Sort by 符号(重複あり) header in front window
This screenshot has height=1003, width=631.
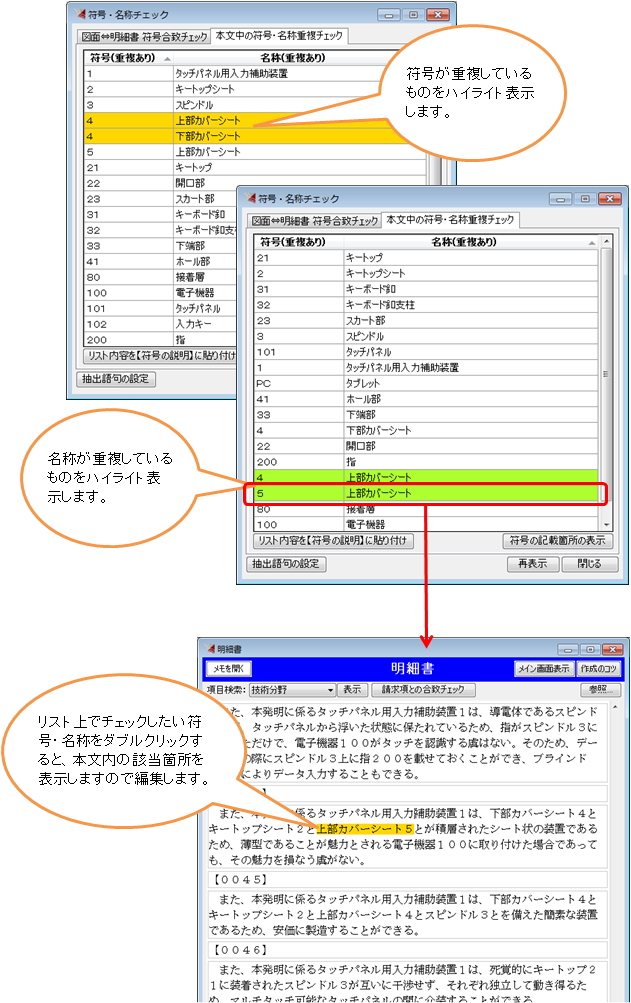299,242
